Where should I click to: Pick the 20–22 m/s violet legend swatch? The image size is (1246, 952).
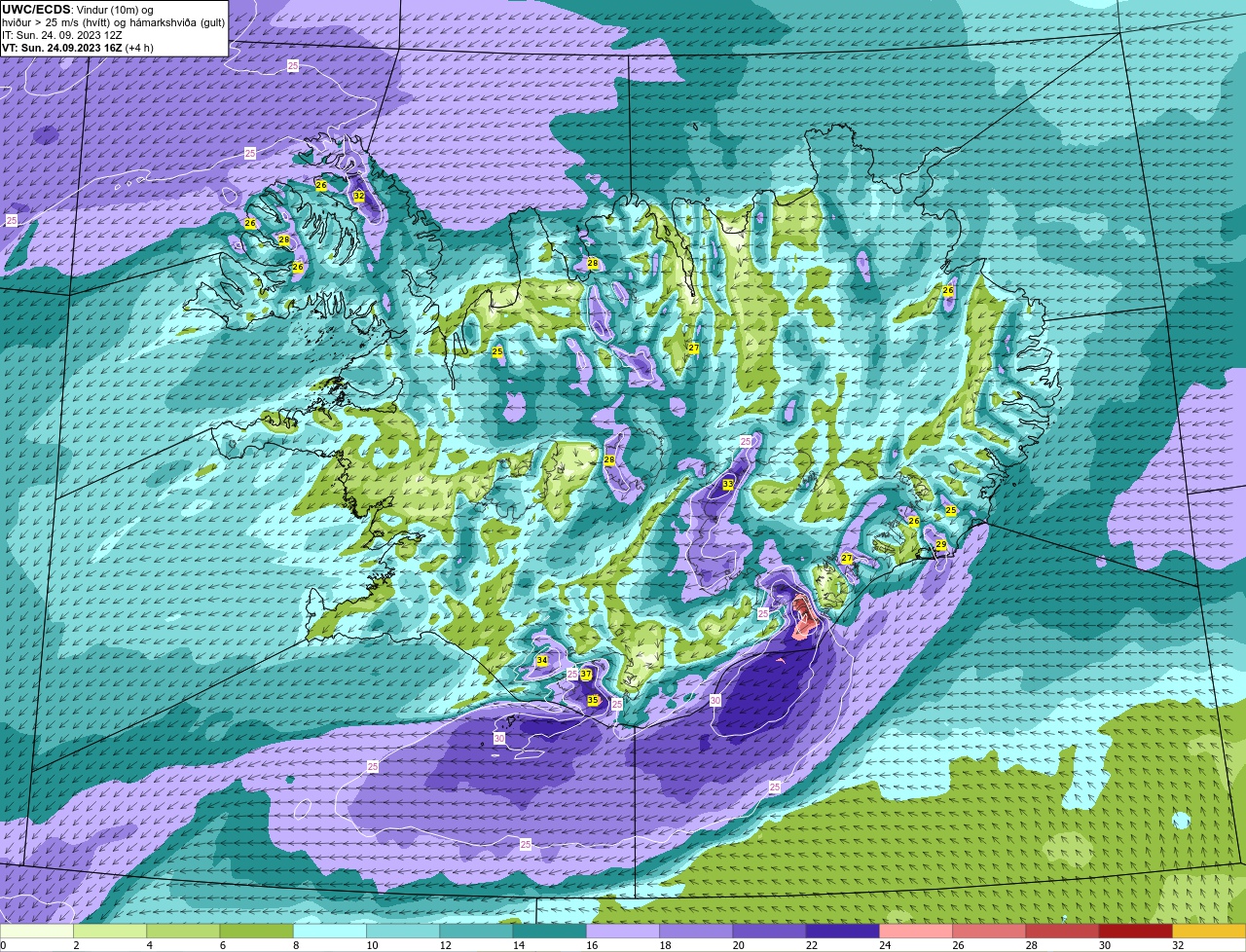(x=769, y=931)
